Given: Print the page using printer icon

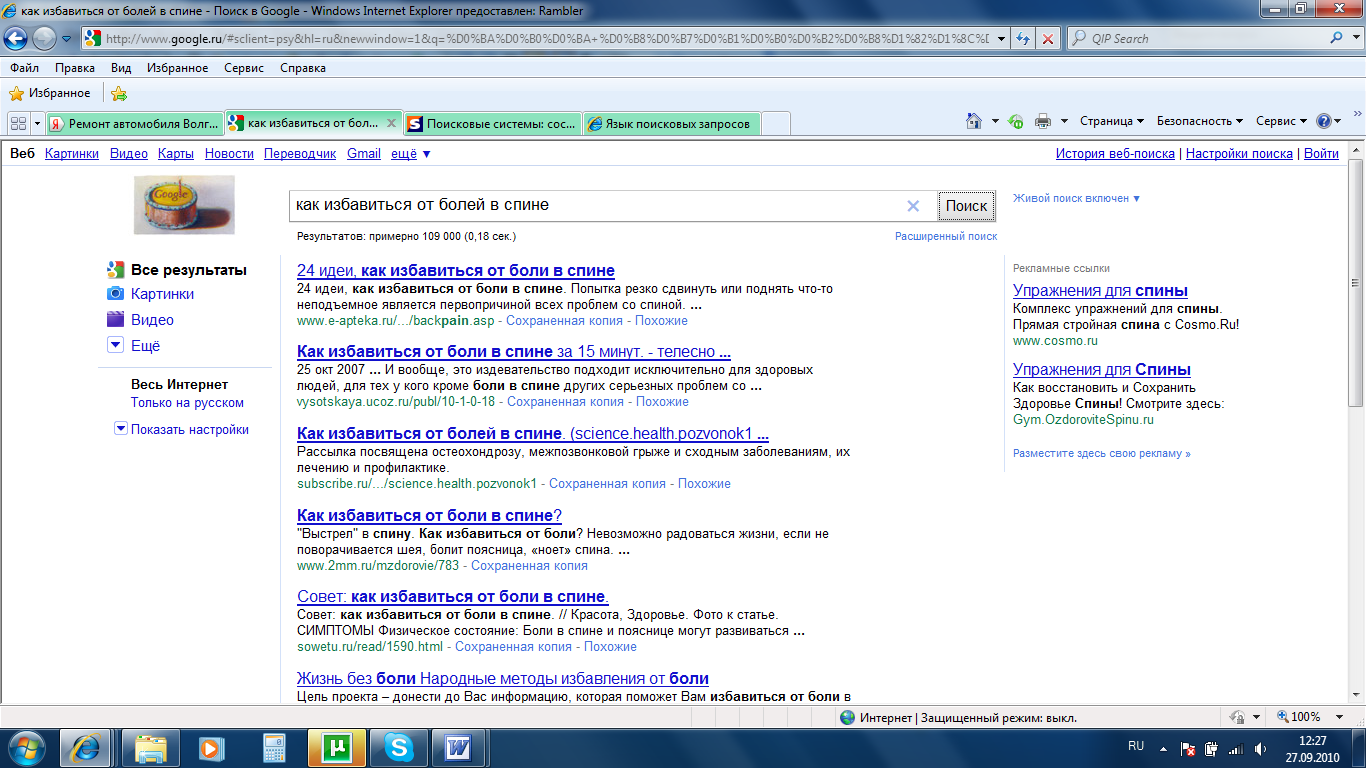Looking at the screenshot, I should [1043, 121].
